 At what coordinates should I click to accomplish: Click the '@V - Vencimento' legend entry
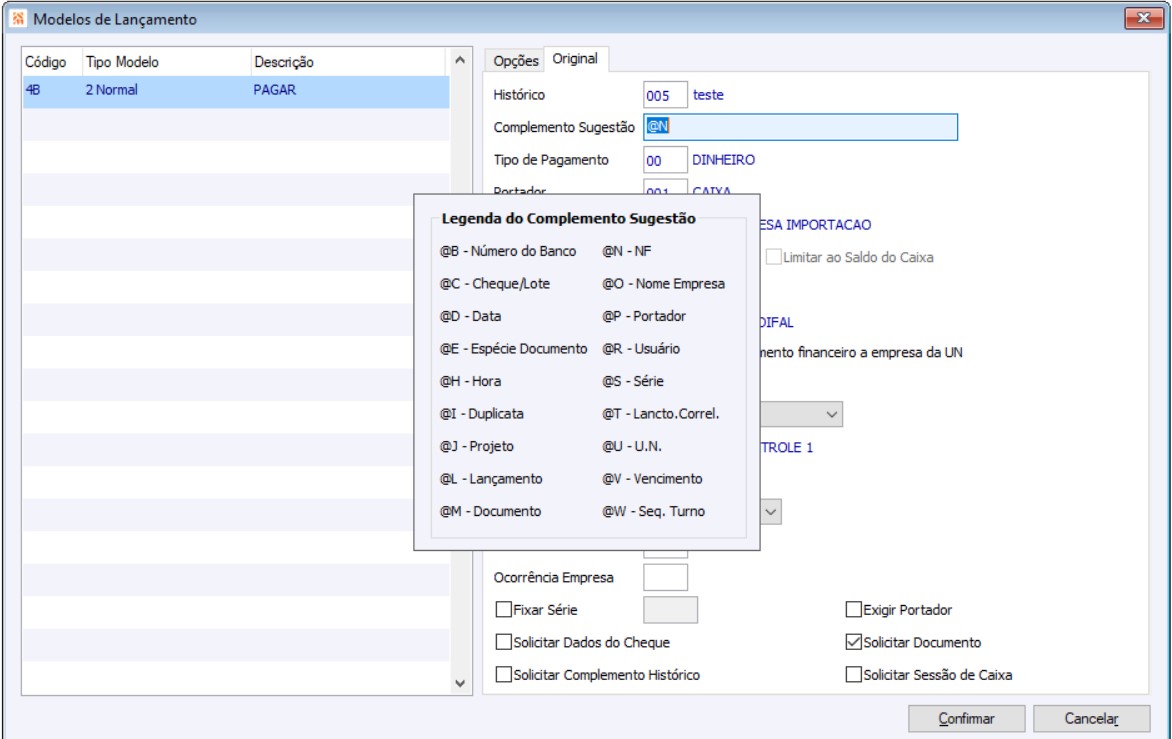[652, 479]
